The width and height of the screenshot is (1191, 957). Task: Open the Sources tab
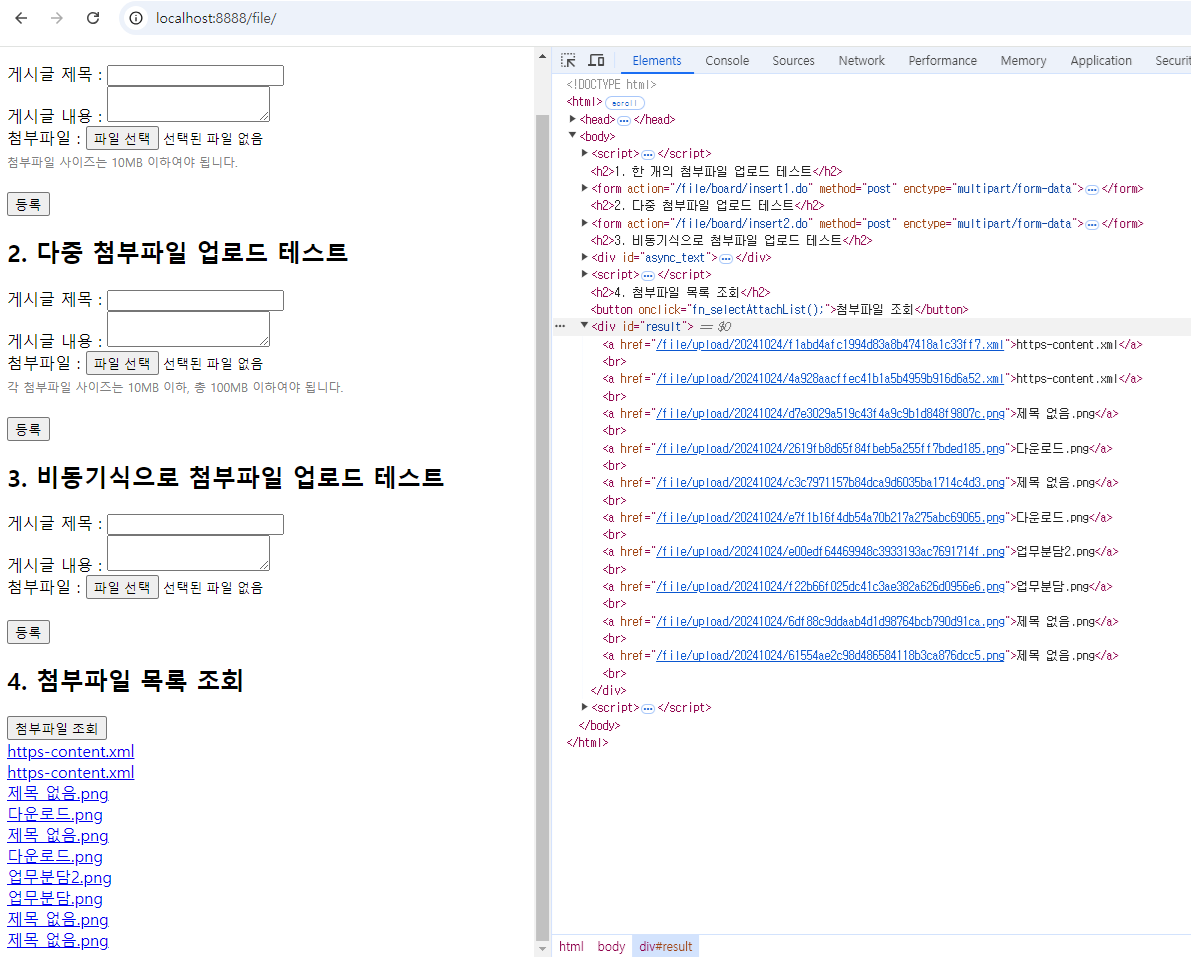tap(793, 61)
